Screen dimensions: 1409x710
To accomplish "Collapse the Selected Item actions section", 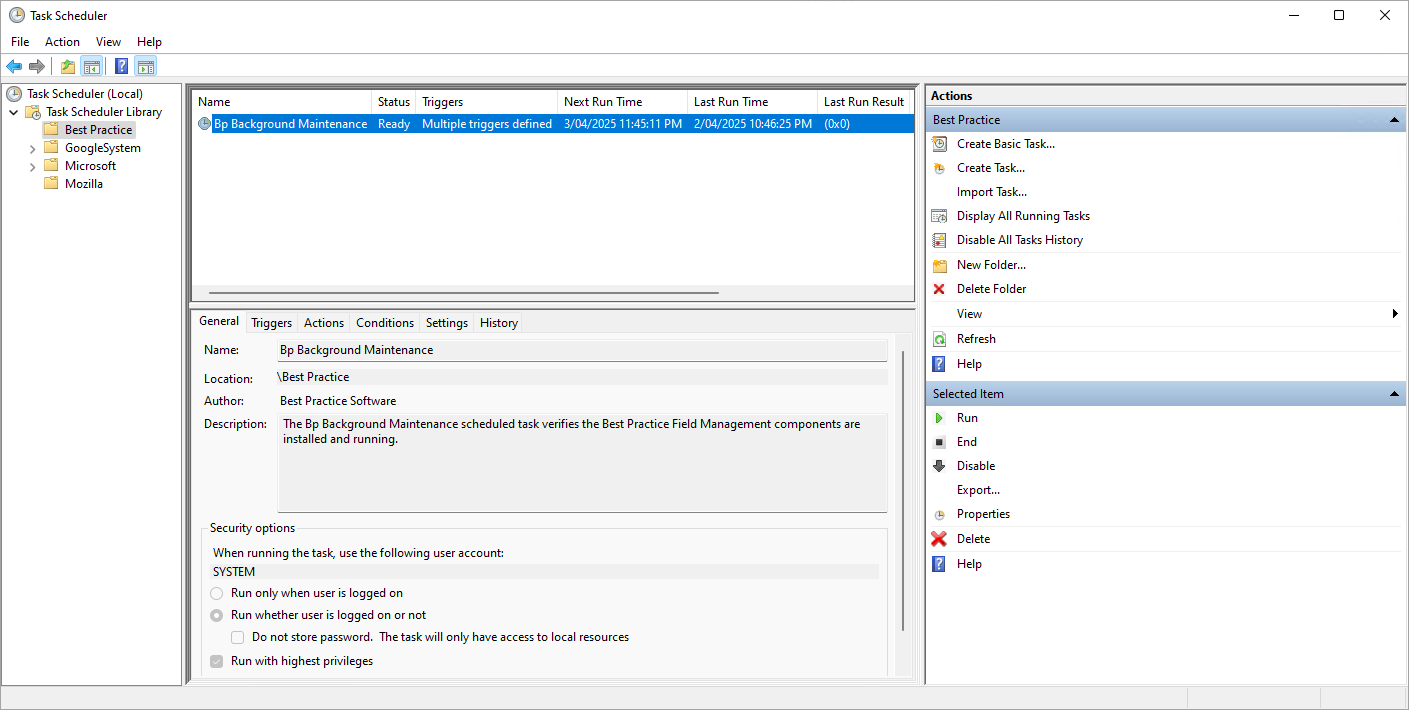I will [1396, 394].
